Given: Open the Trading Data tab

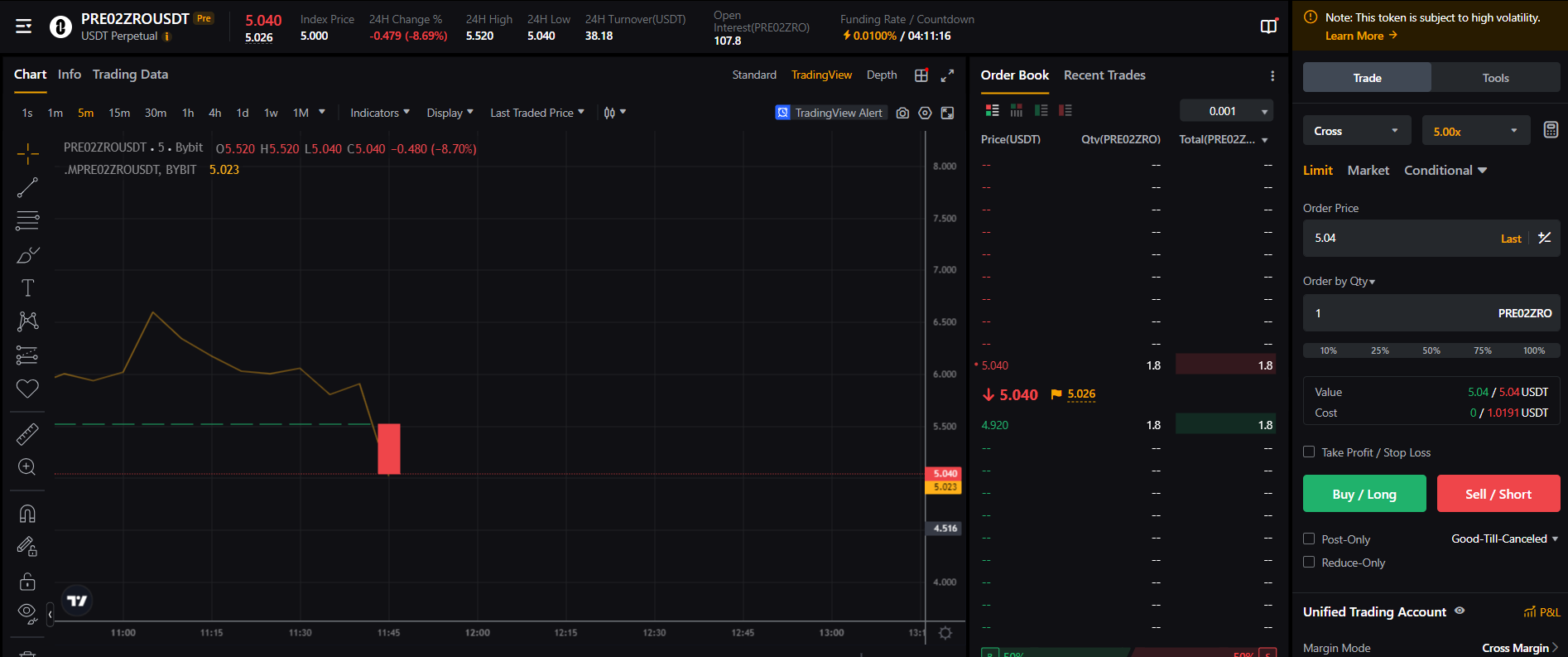Looking at the screenshot, I should coord(130,75).
